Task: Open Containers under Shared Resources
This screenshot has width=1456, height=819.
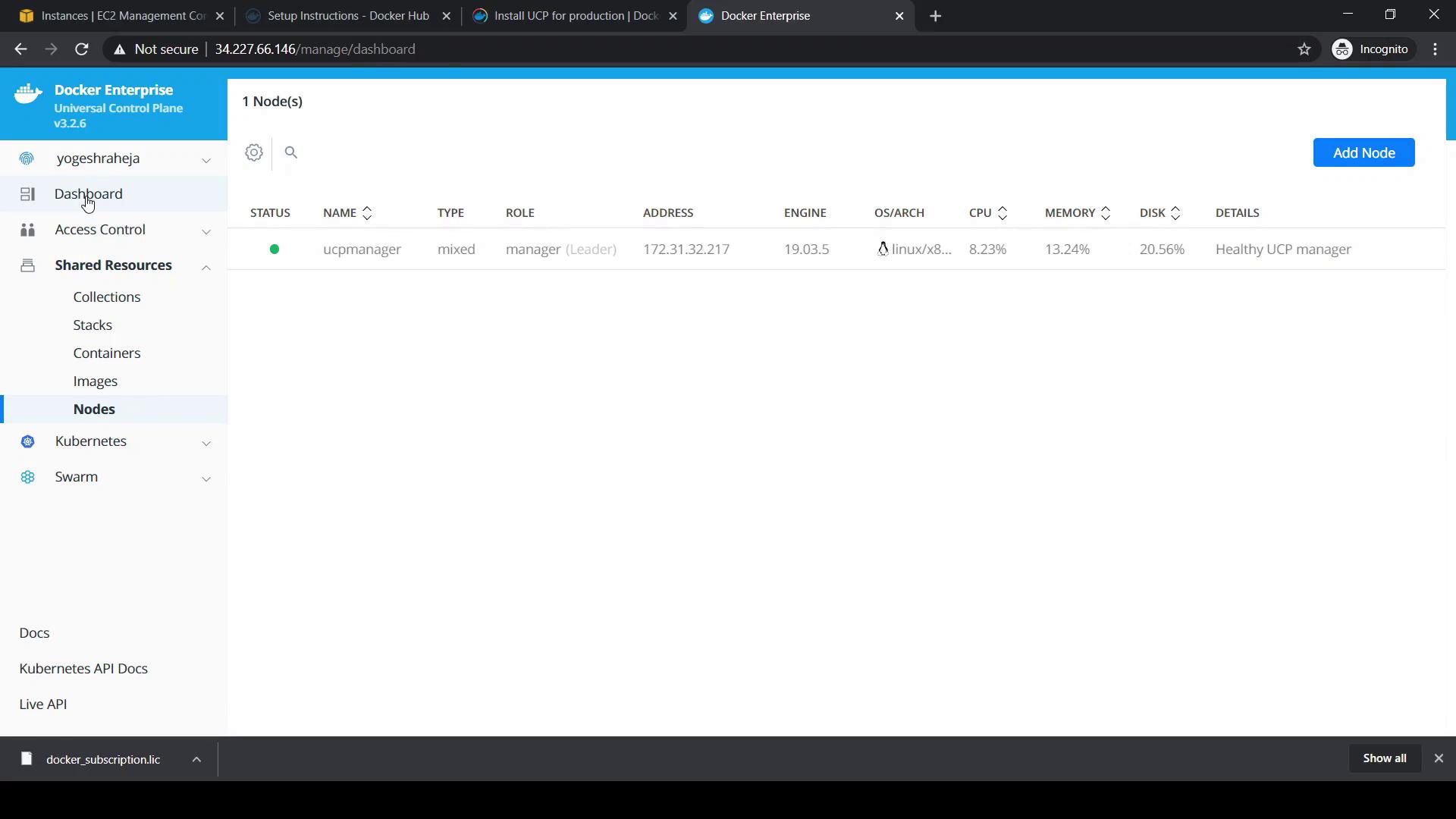Action: coord(107,353)
